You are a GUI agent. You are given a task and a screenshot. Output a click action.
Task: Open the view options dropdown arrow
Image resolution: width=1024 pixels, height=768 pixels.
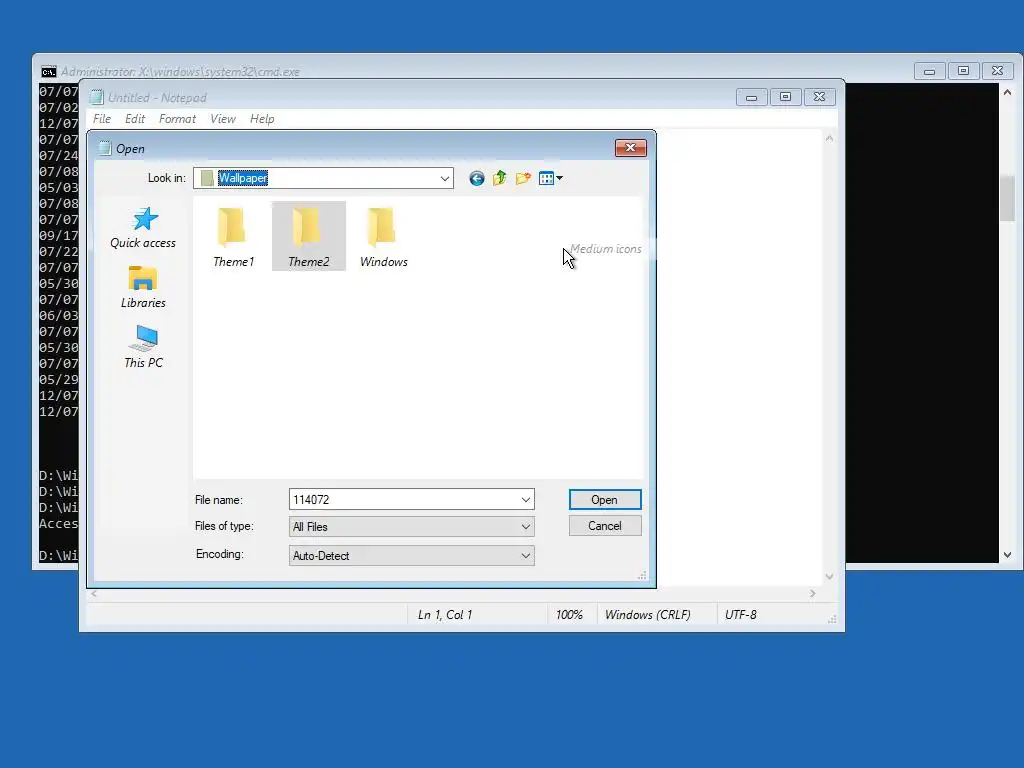pos(560,178)
